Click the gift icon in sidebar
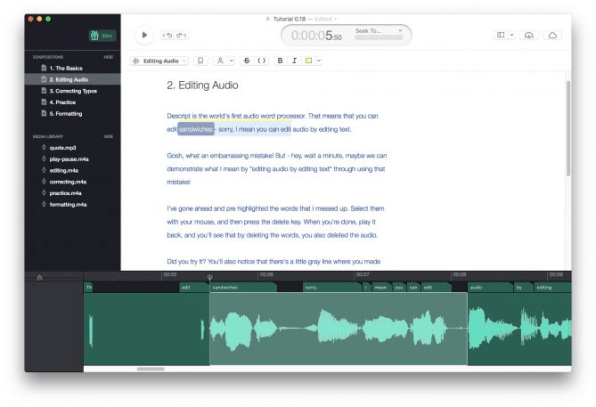The image size is (596, 407). point(95,35)
